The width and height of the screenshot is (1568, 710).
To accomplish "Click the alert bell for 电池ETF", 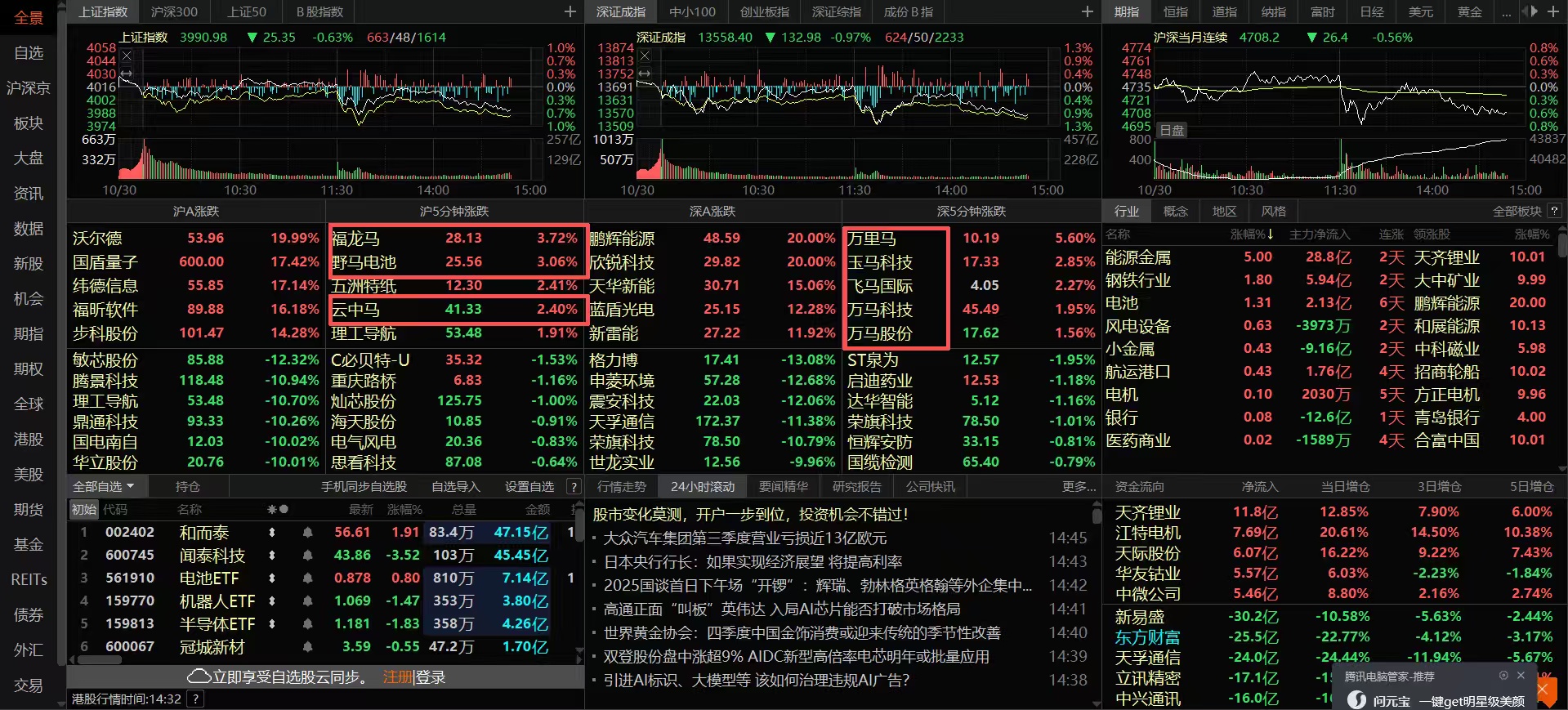I will (307, 578).
